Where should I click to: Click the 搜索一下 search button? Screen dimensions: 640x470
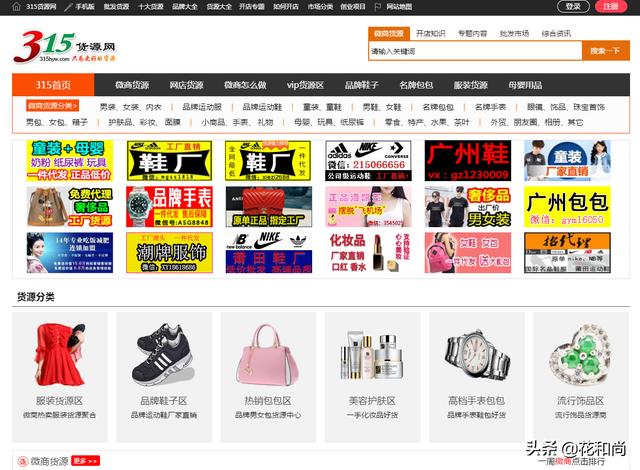point(606,51)
